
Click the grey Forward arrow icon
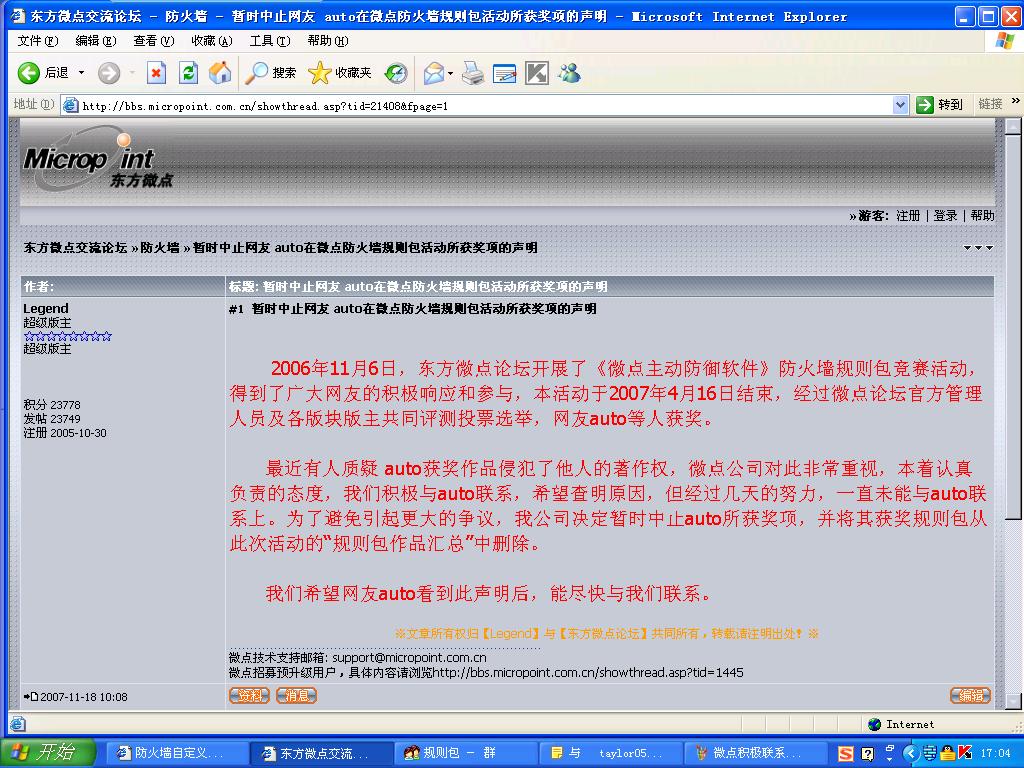pyautogui.click(x=109, y=72)
